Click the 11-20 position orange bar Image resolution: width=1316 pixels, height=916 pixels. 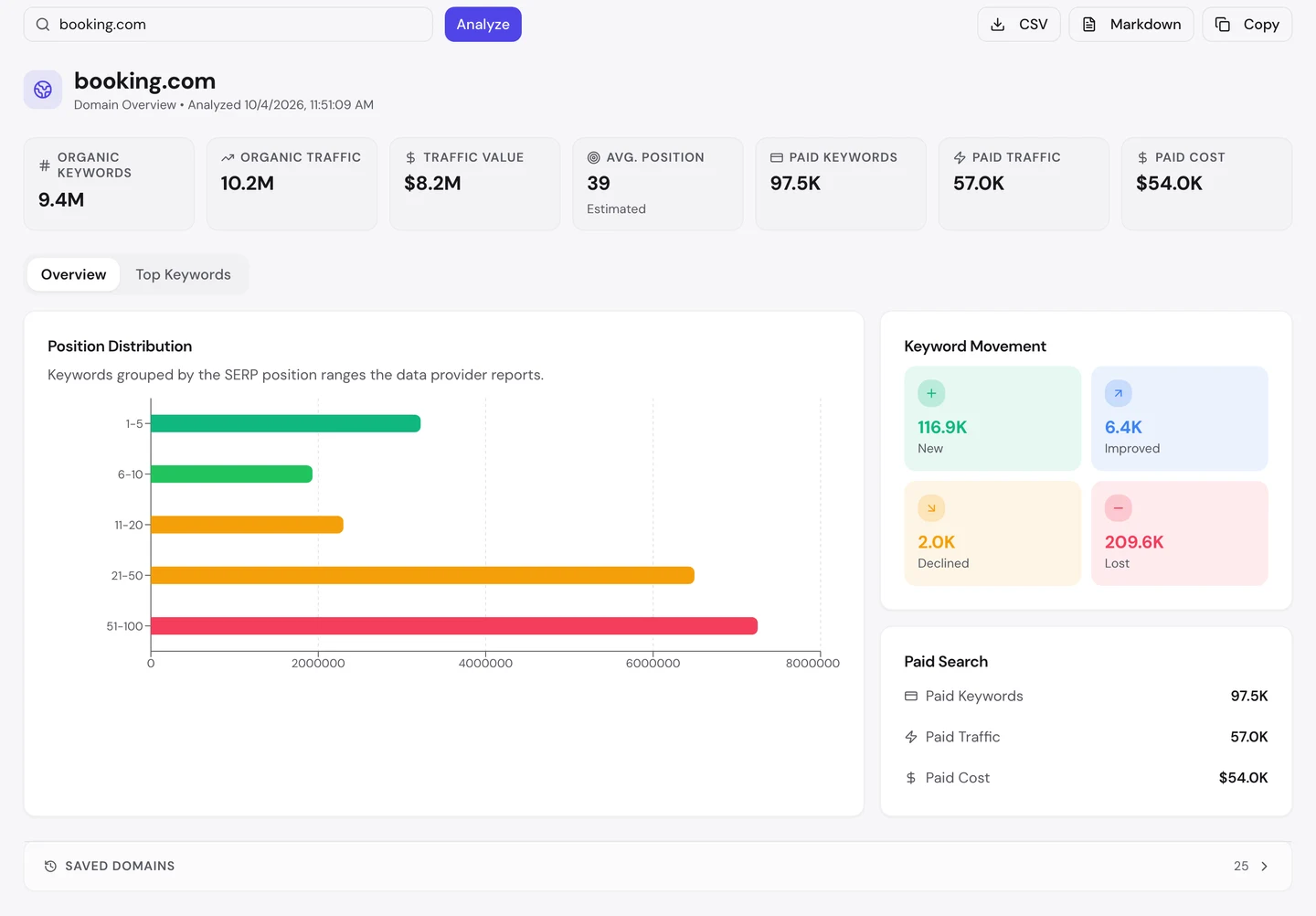[x=248, y=525]
